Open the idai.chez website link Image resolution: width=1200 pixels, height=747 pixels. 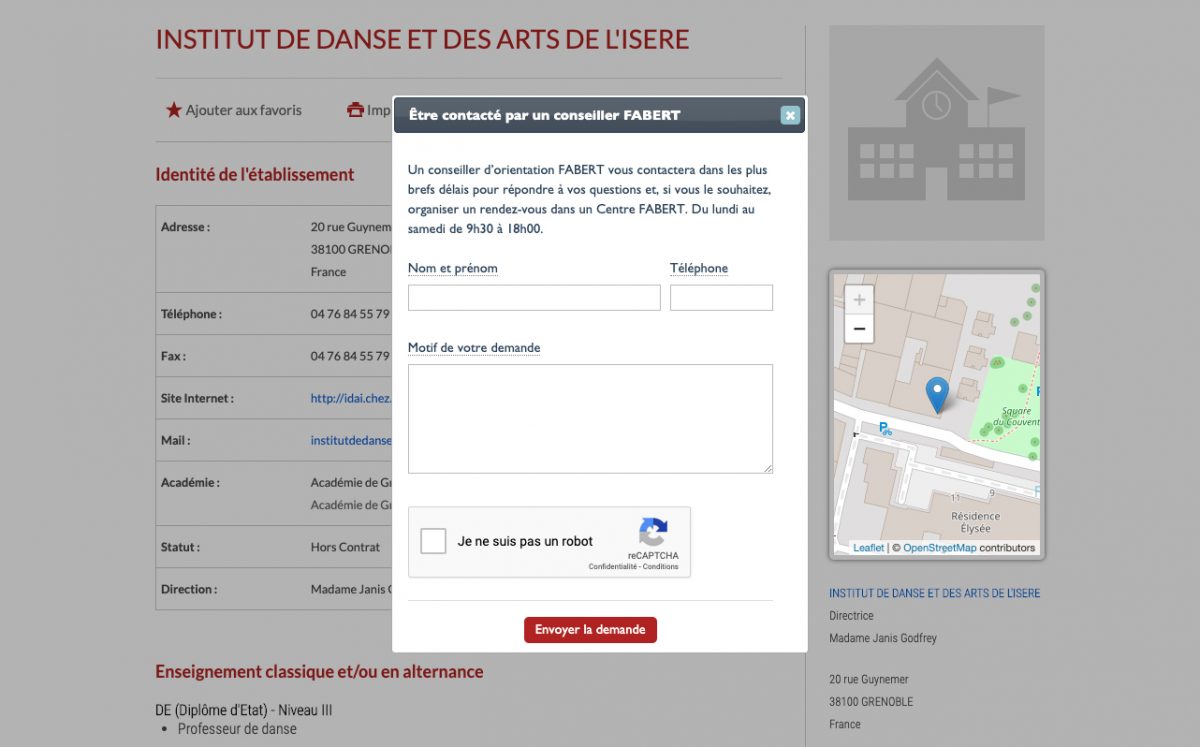point(350,398)
